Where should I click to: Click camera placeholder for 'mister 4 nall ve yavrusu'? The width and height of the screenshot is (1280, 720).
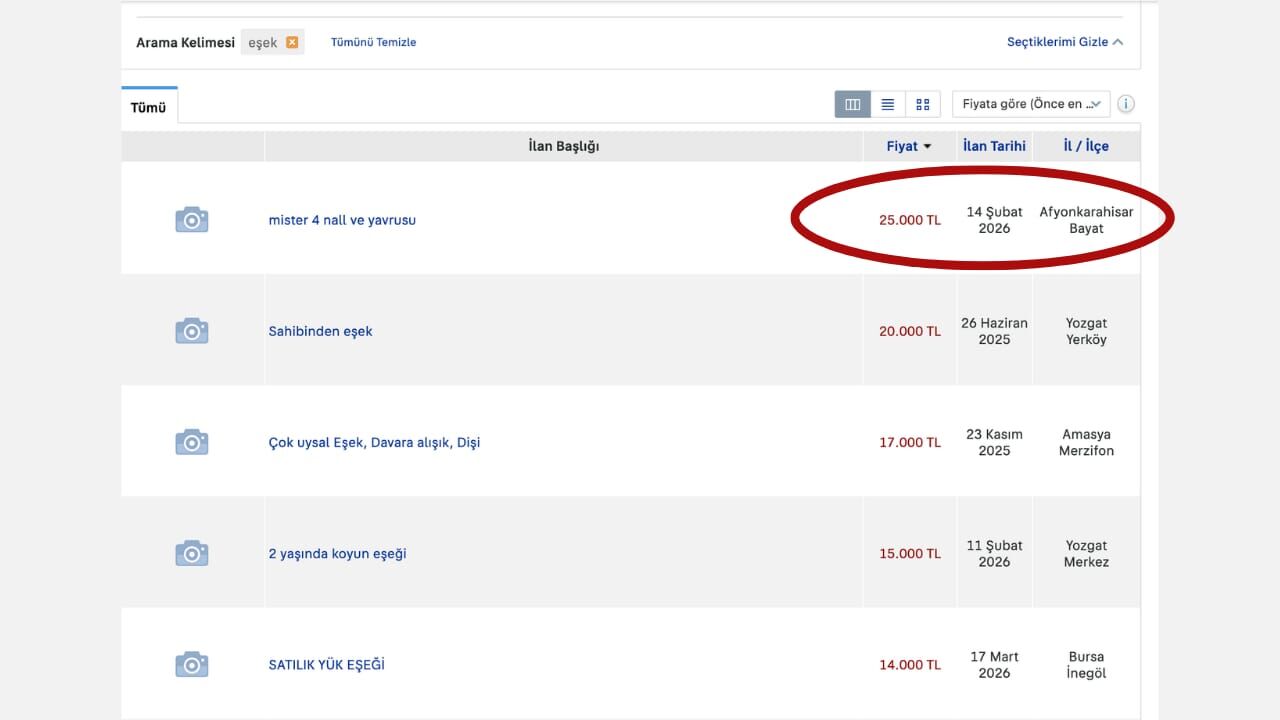[x=192, y=220]
